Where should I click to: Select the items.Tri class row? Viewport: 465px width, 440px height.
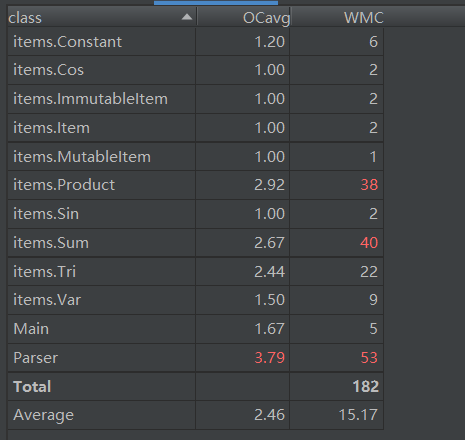[196, 271]
